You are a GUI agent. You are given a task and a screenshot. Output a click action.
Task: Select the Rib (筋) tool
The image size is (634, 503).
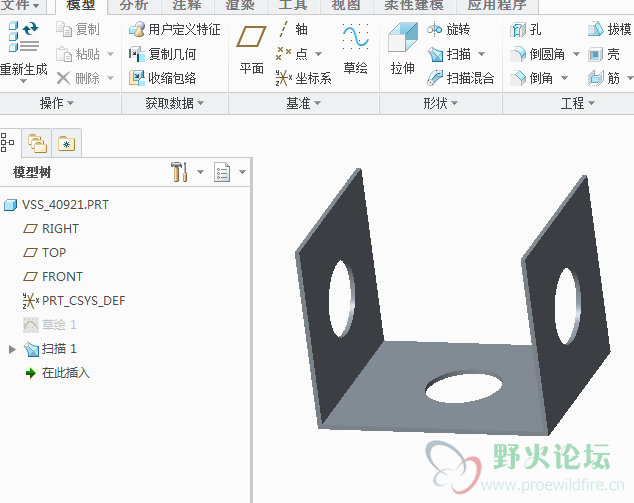tap(604, 78)
